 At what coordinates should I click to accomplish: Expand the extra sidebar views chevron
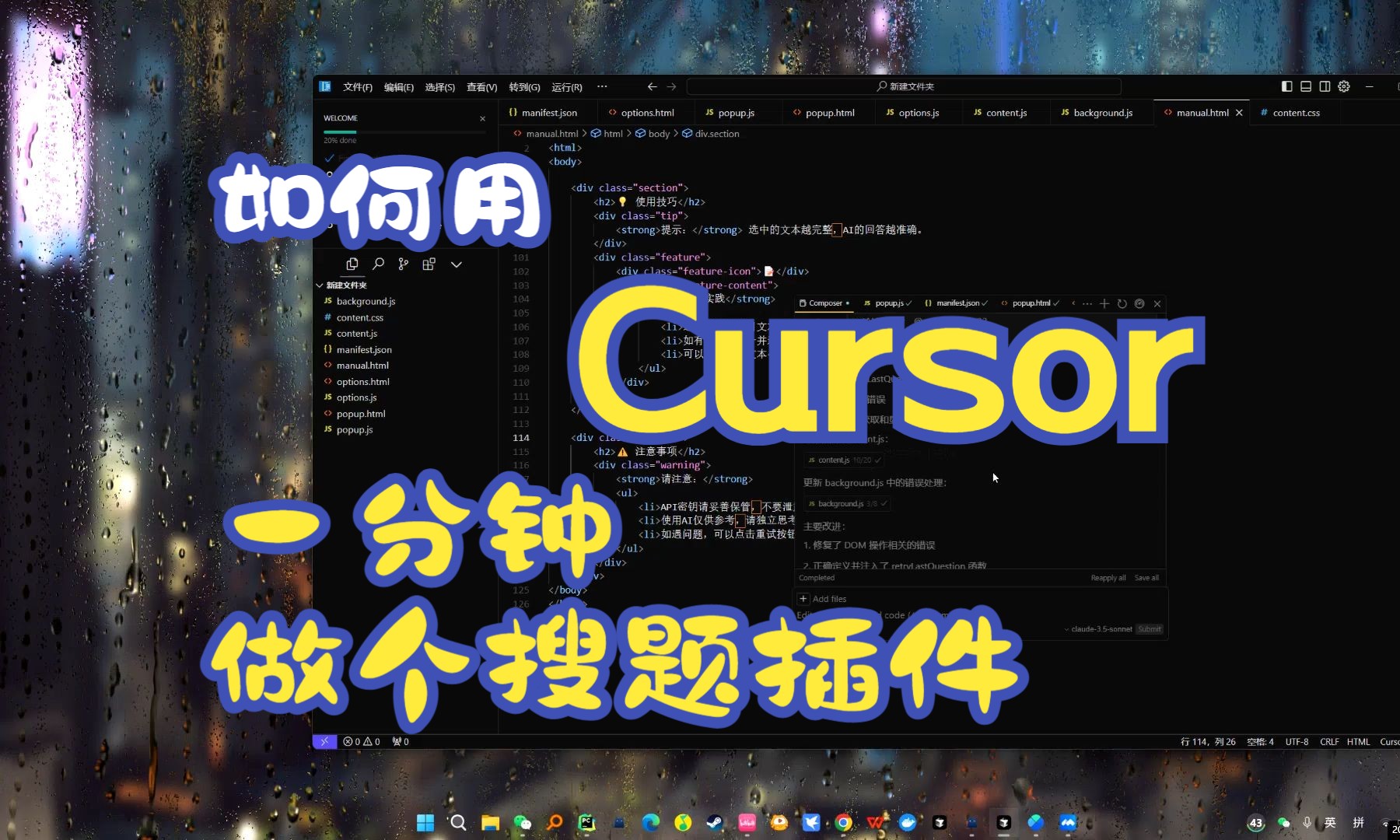[457, 264]
